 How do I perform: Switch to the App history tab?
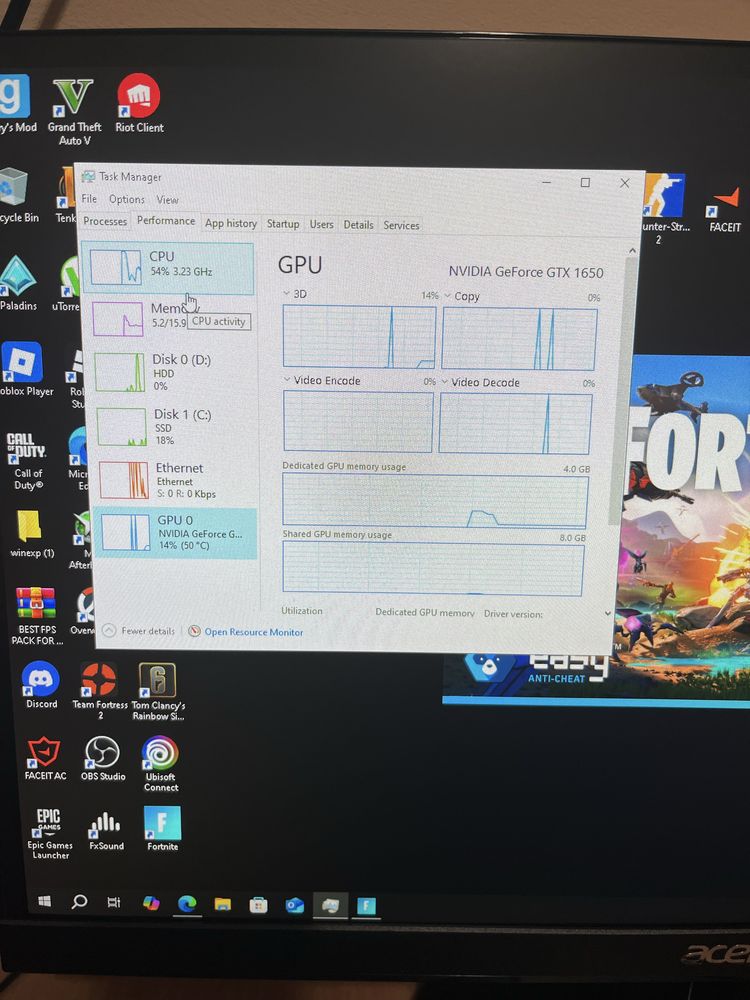click(231, 223)
